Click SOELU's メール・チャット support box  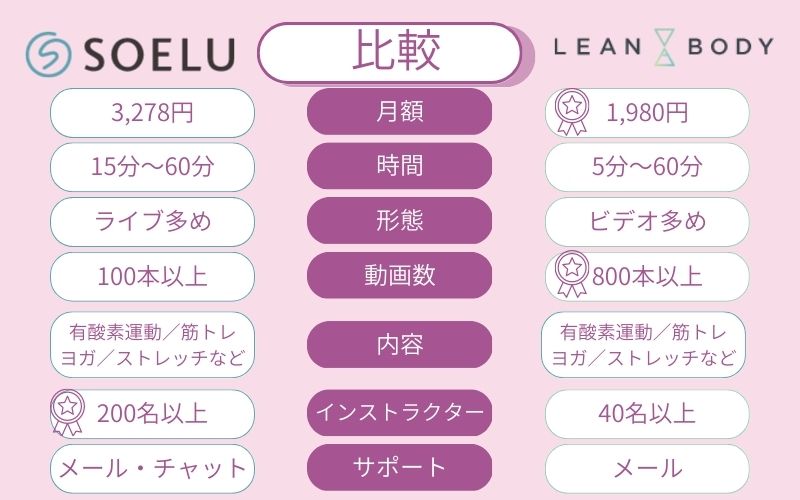(x=152, y=467)
